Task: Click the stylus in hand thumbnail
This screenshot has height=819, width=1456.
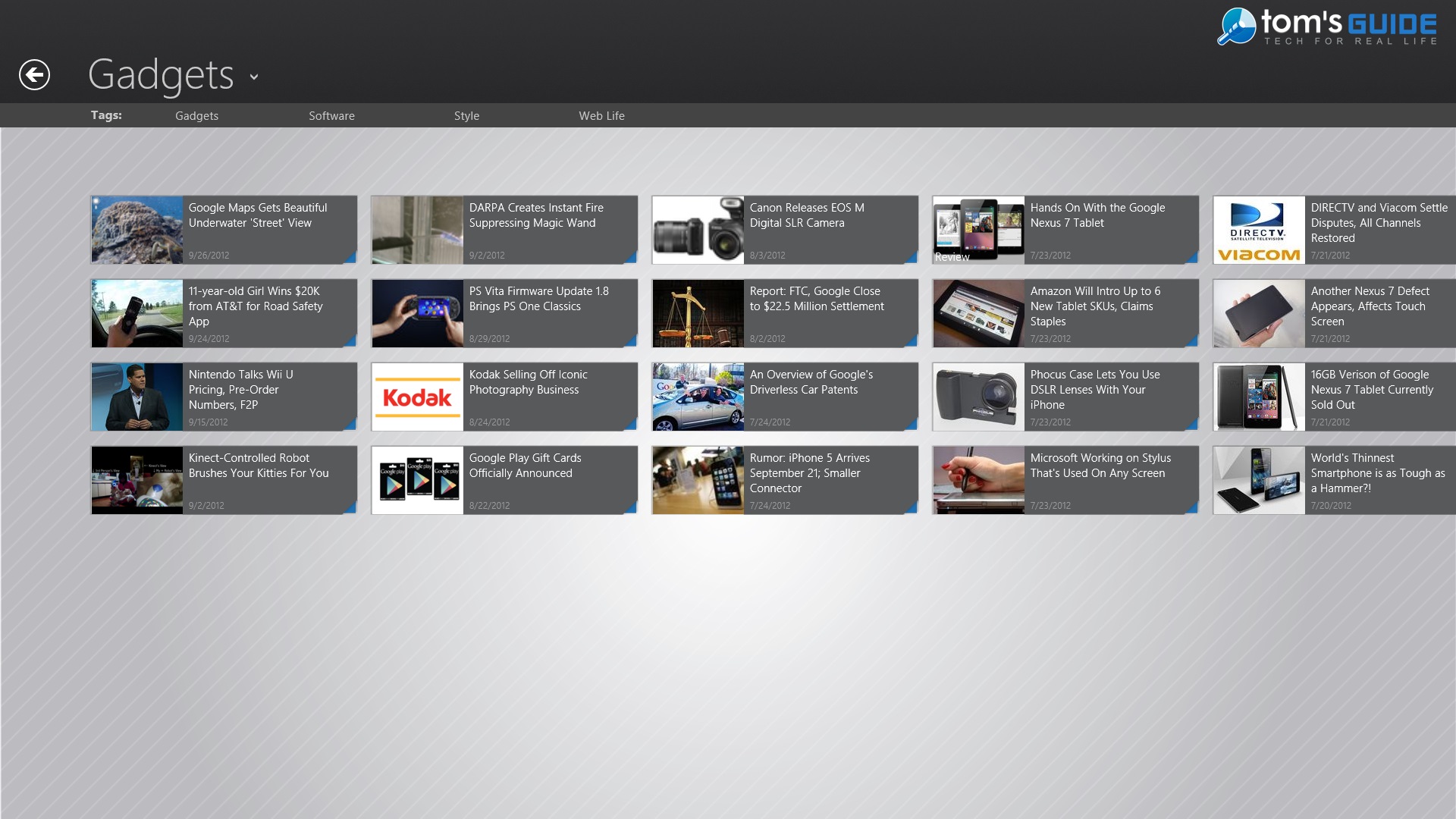Action: (978, 480)
